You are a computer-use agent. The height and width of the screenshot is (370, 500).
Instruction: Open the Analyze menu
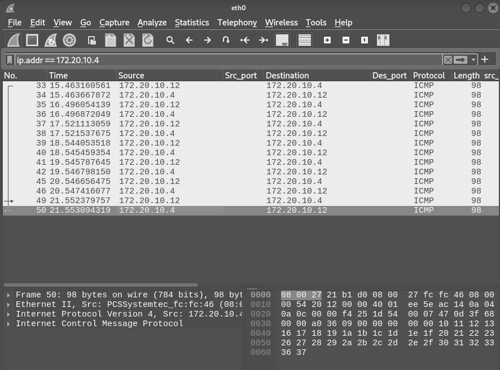tap(152, 23)
